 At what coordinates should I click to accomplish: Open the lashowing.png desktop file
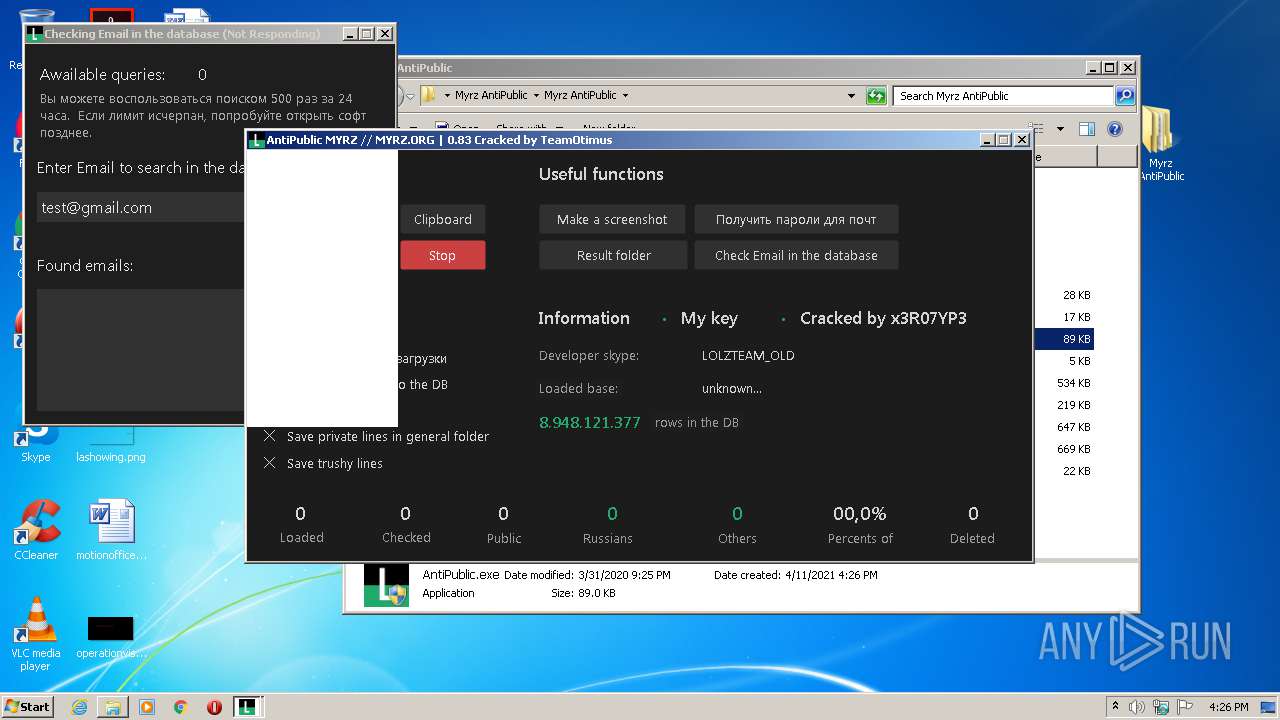(x=111, y=445)
